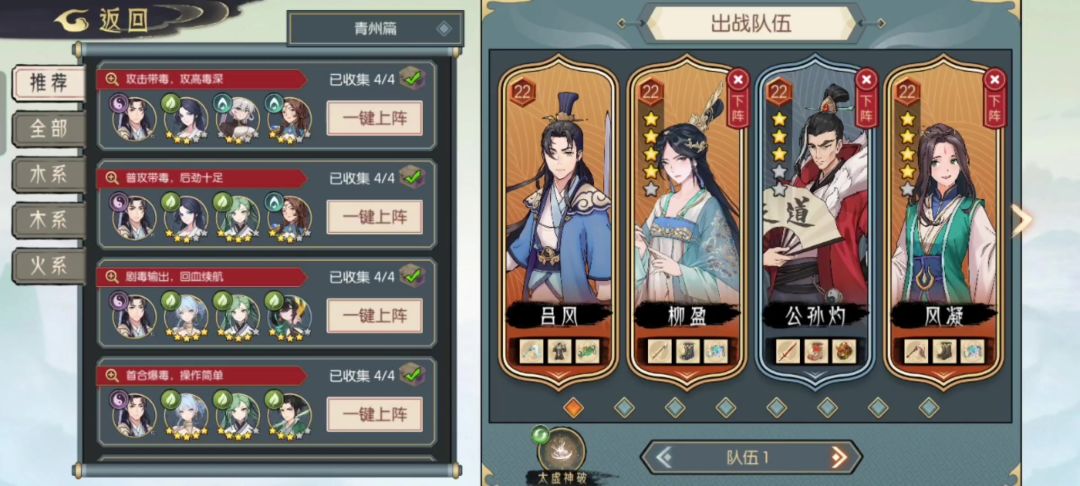The height and width of the screenshot is (486, 1080).
Task: Select 吕风's first equipment slot icon
Action: pyautogui.click(x=532, y=350)
